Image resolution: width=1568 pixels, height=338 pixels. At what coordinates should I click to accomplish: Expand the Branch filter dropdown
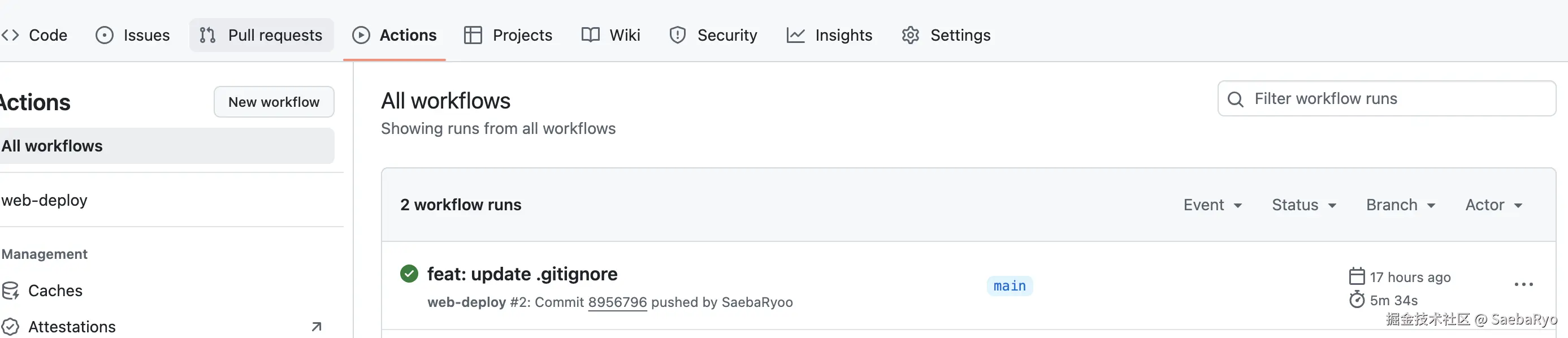[1400, 205]
